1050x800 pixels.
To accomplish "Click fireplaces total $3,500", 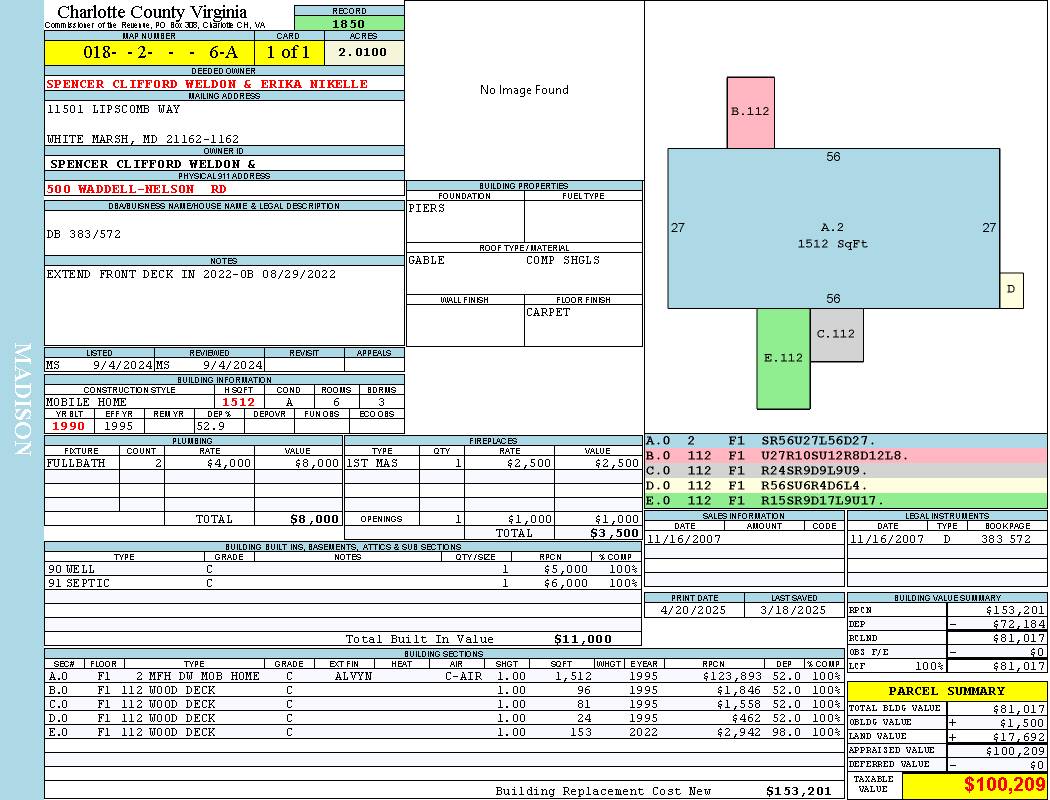I will tap(614, 533).
